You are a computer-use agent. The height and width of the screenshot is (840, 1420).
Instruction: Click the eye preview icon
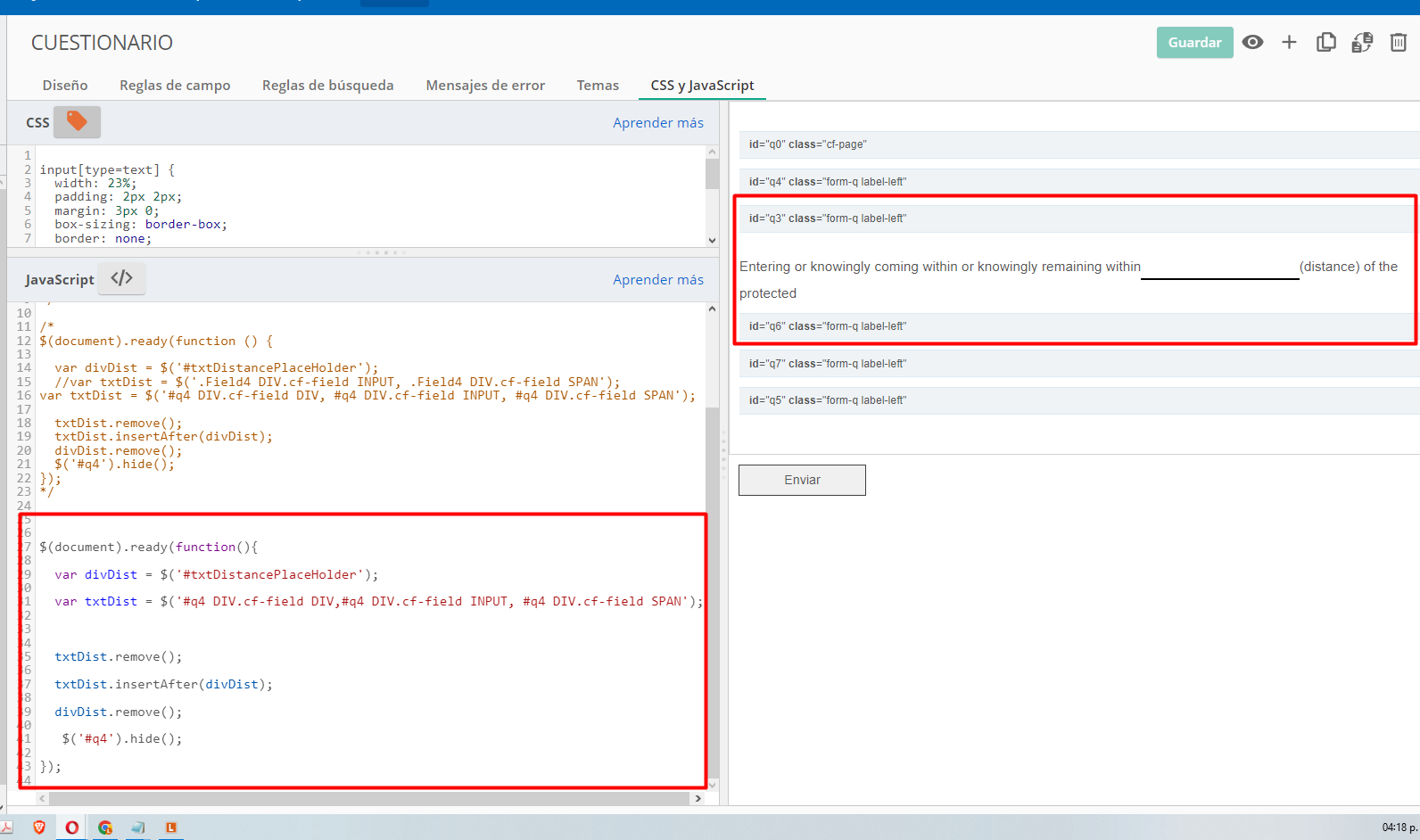(x=1252, y=42)
